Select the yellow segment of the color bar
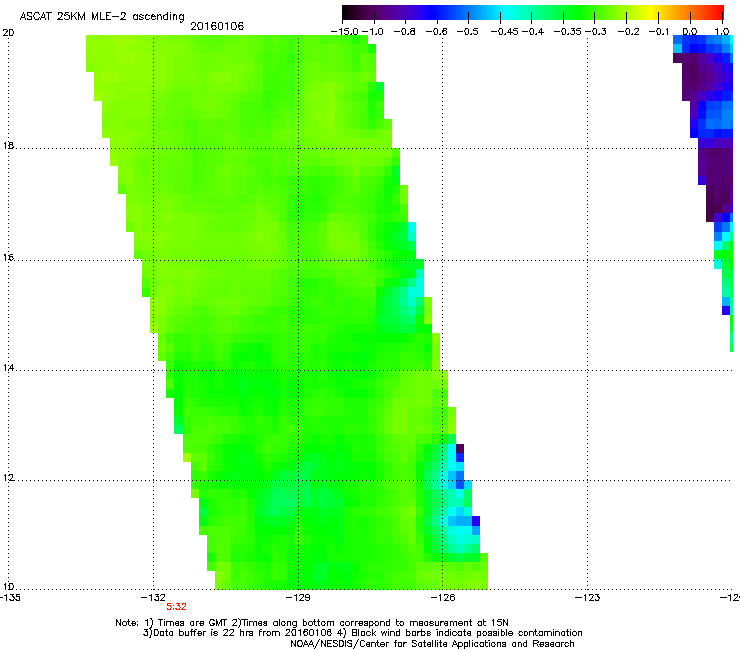Screen dimensions: 740x650 point(653,12)
